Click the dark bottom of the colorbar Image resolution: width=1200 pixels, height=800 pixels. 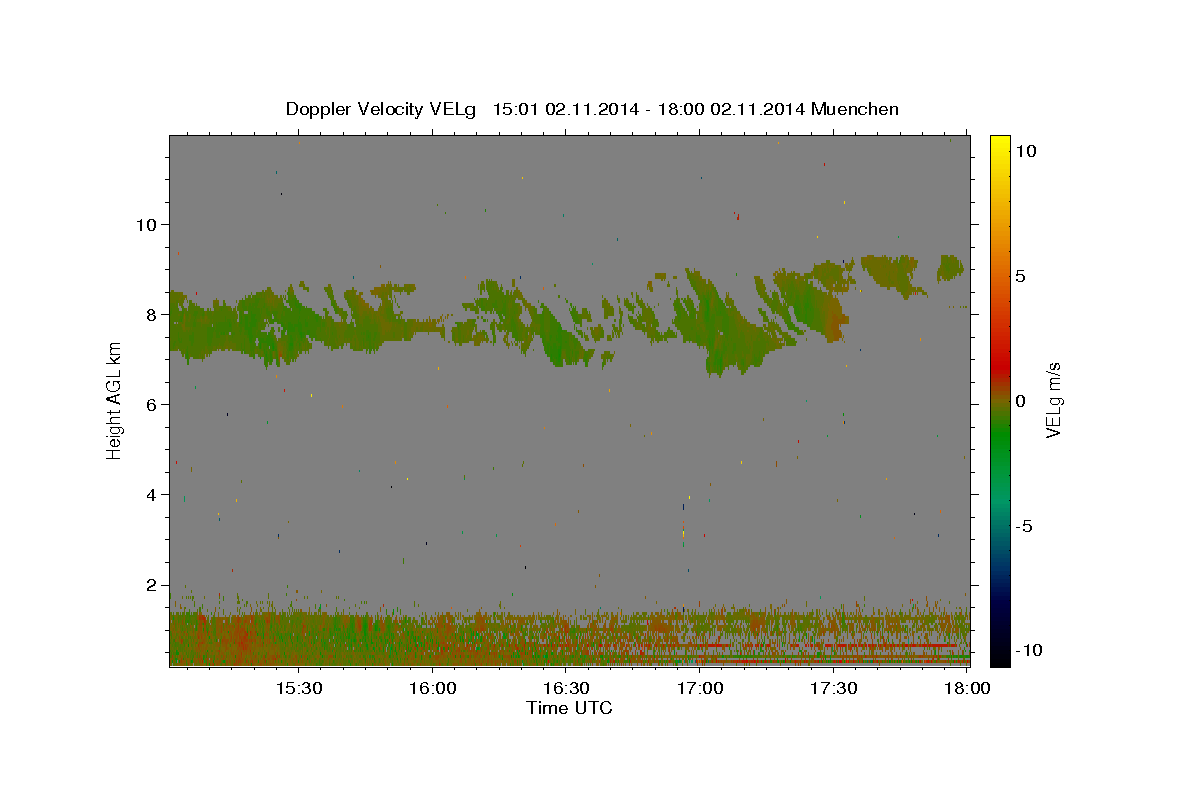pos(1000,650)
